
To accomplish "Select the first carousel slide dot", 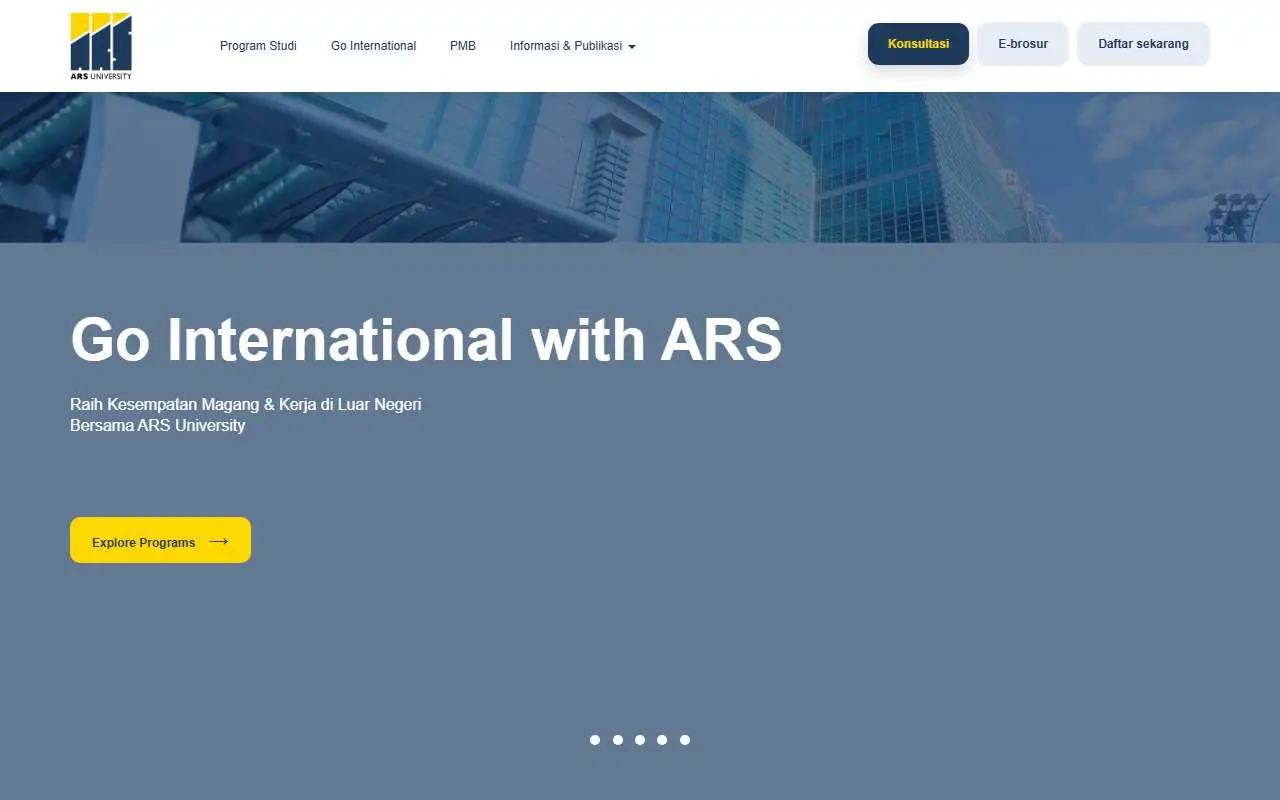I will 595,740.
